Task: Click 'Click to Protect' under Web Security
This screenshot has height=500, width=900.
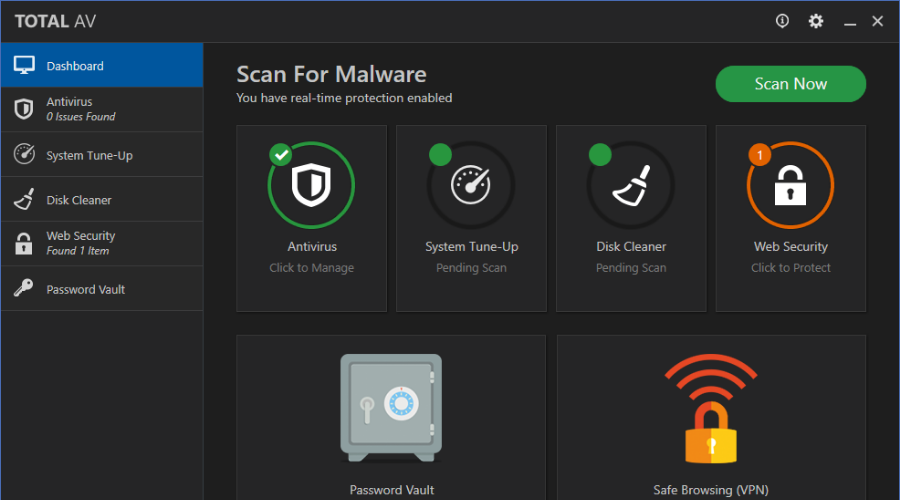Action: tap(790, 268)
